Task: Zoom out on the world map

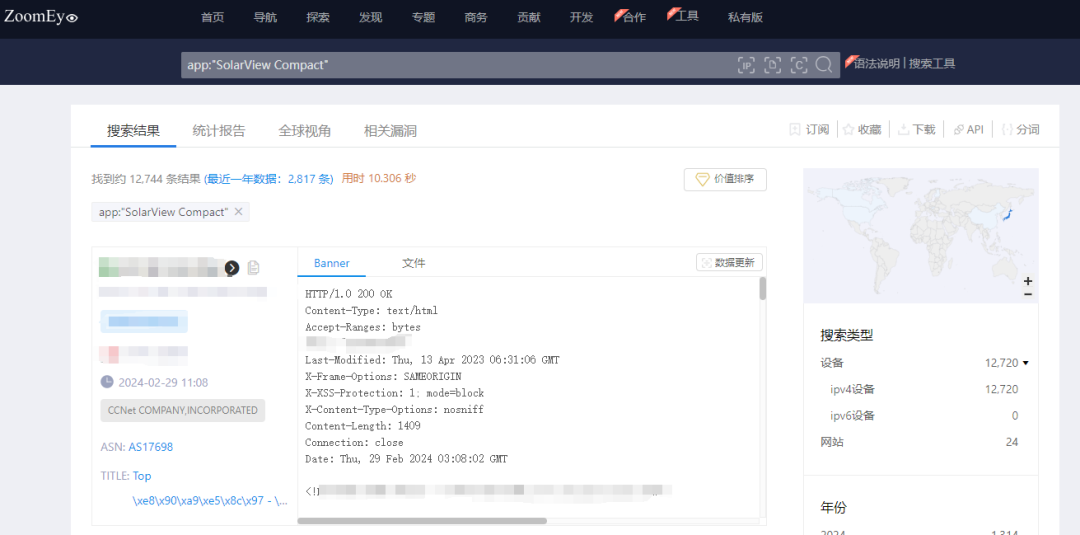Action: (1028, 294)
